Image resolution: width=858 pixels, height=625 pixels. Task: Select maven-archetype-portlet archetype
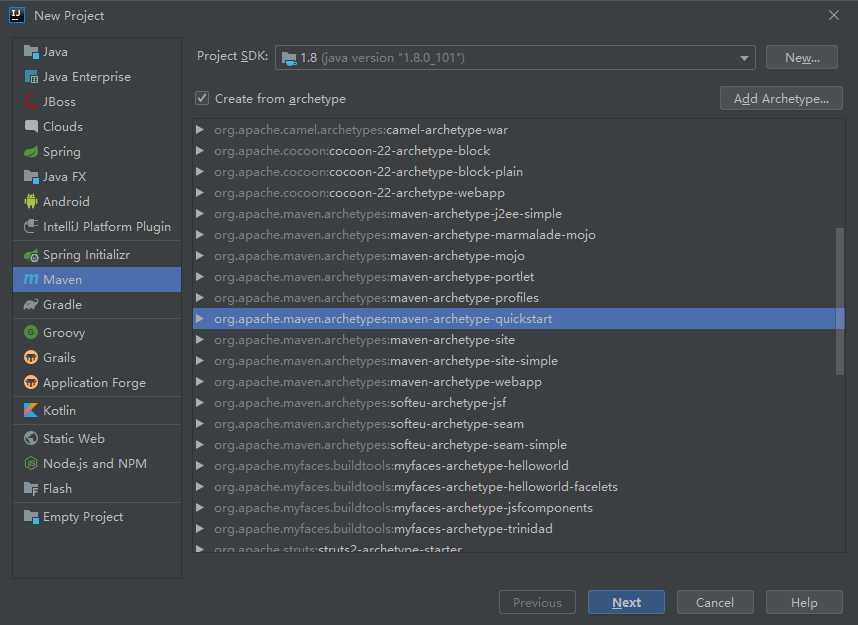[519, 277]
